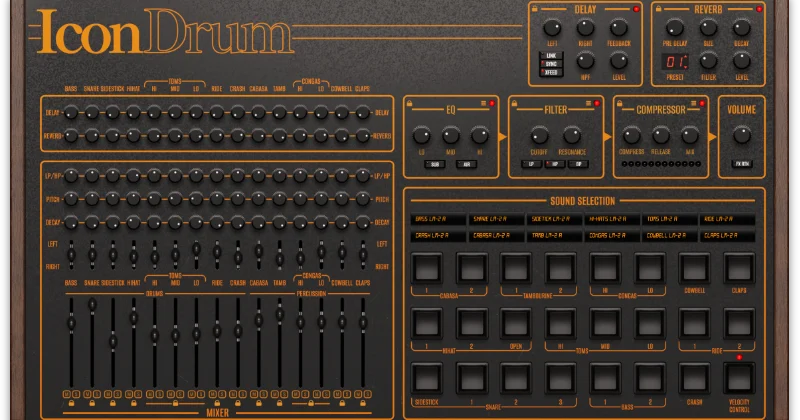Mute the Bass channel with M button

coord(66,394)
